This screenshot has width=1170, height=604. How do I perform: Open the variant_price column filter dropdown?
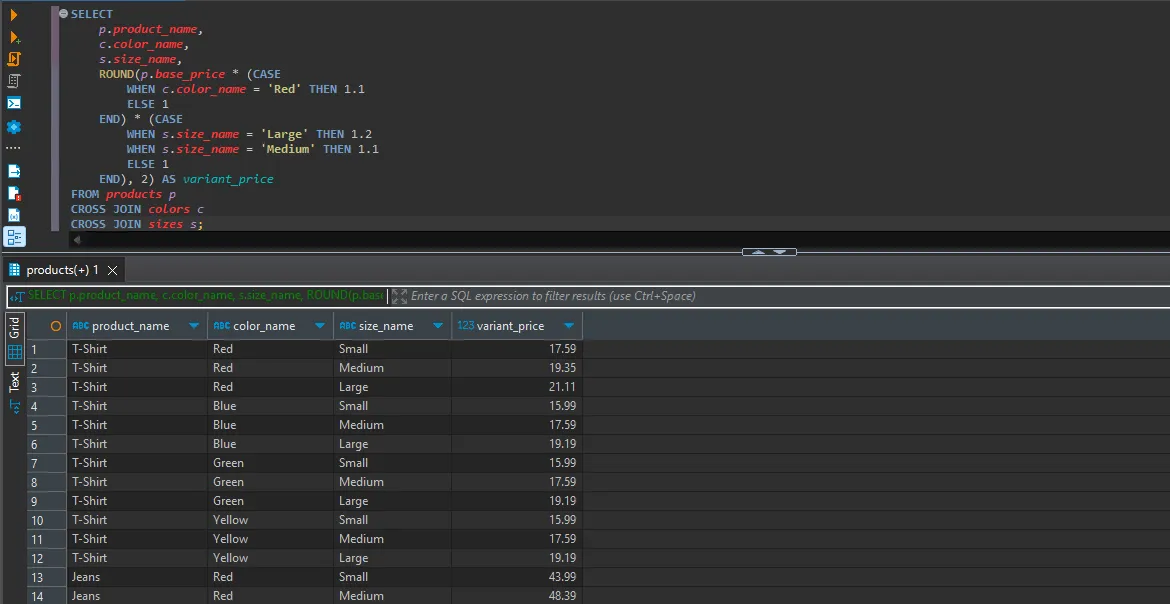569,326
